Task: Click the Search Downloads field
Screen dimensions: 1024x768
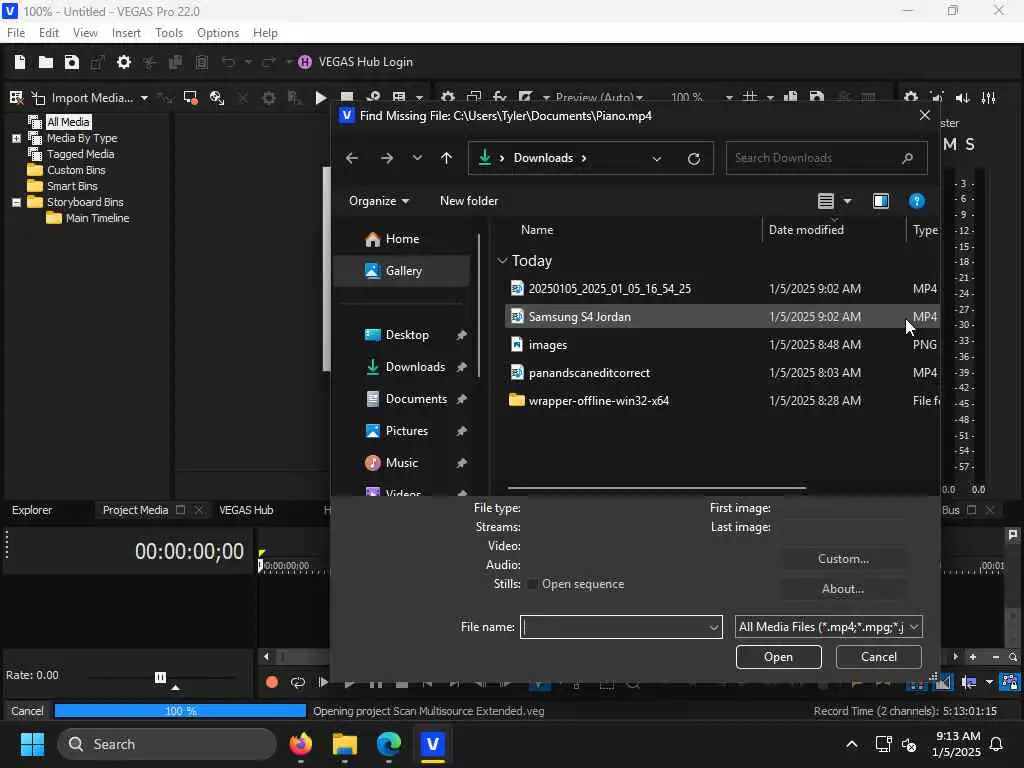Action: point(826,158)
